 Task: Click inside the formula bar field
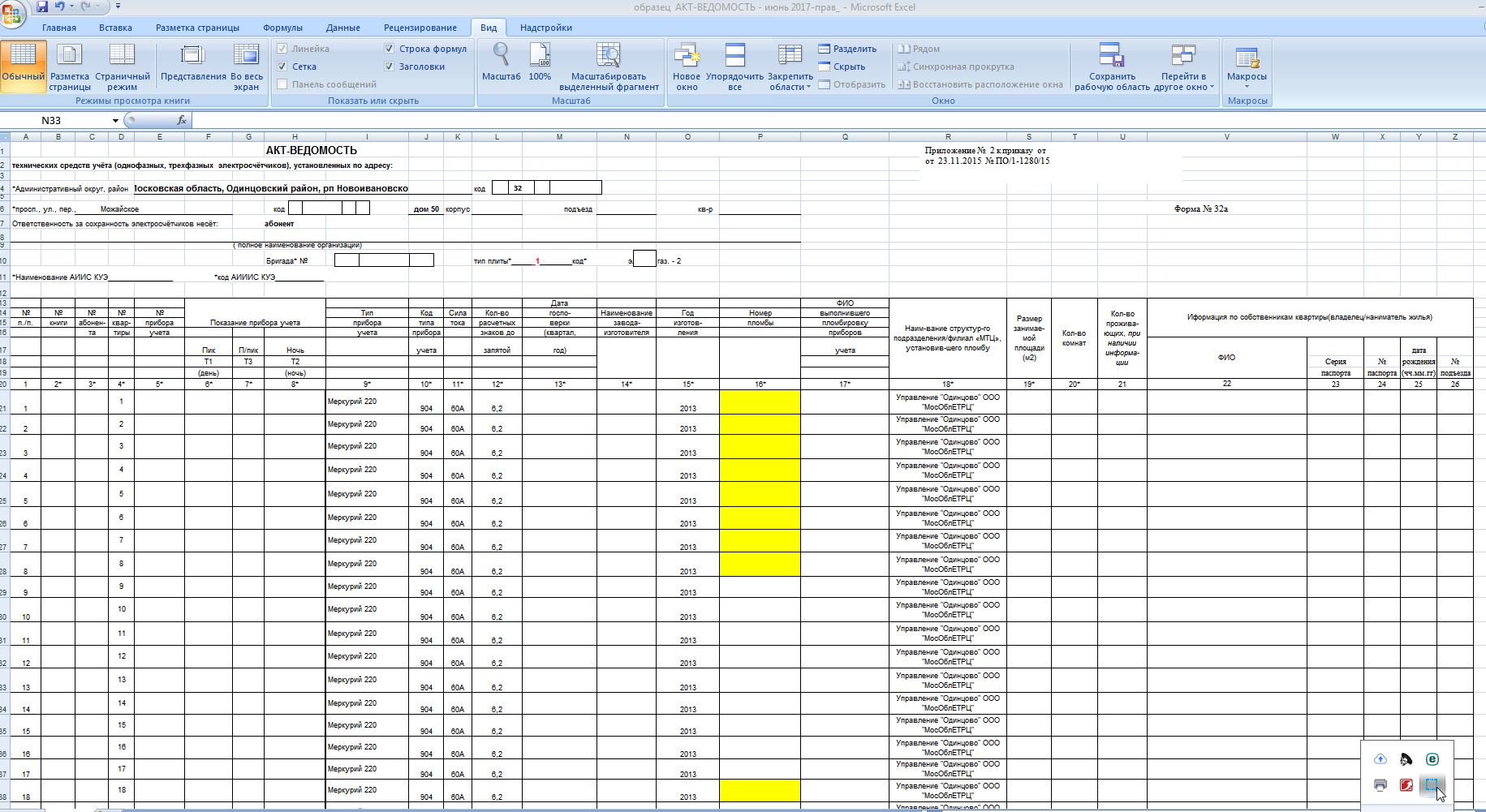click(812, 120)
